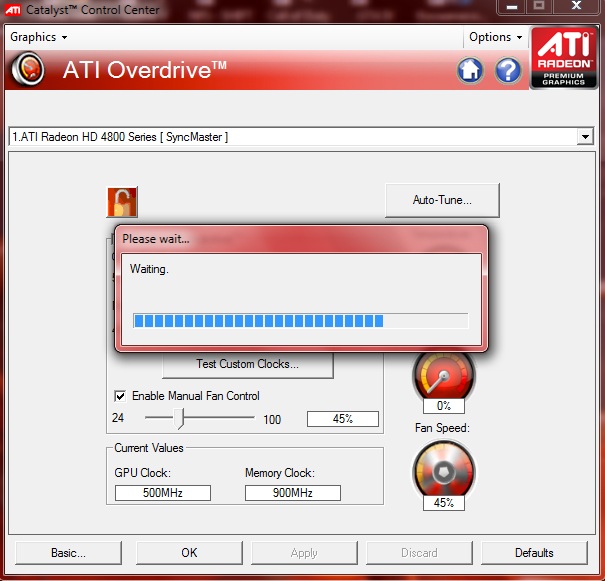The image size is (605, 581).
Task: Restore settings with Defaults button
Action: pos(534,553)
